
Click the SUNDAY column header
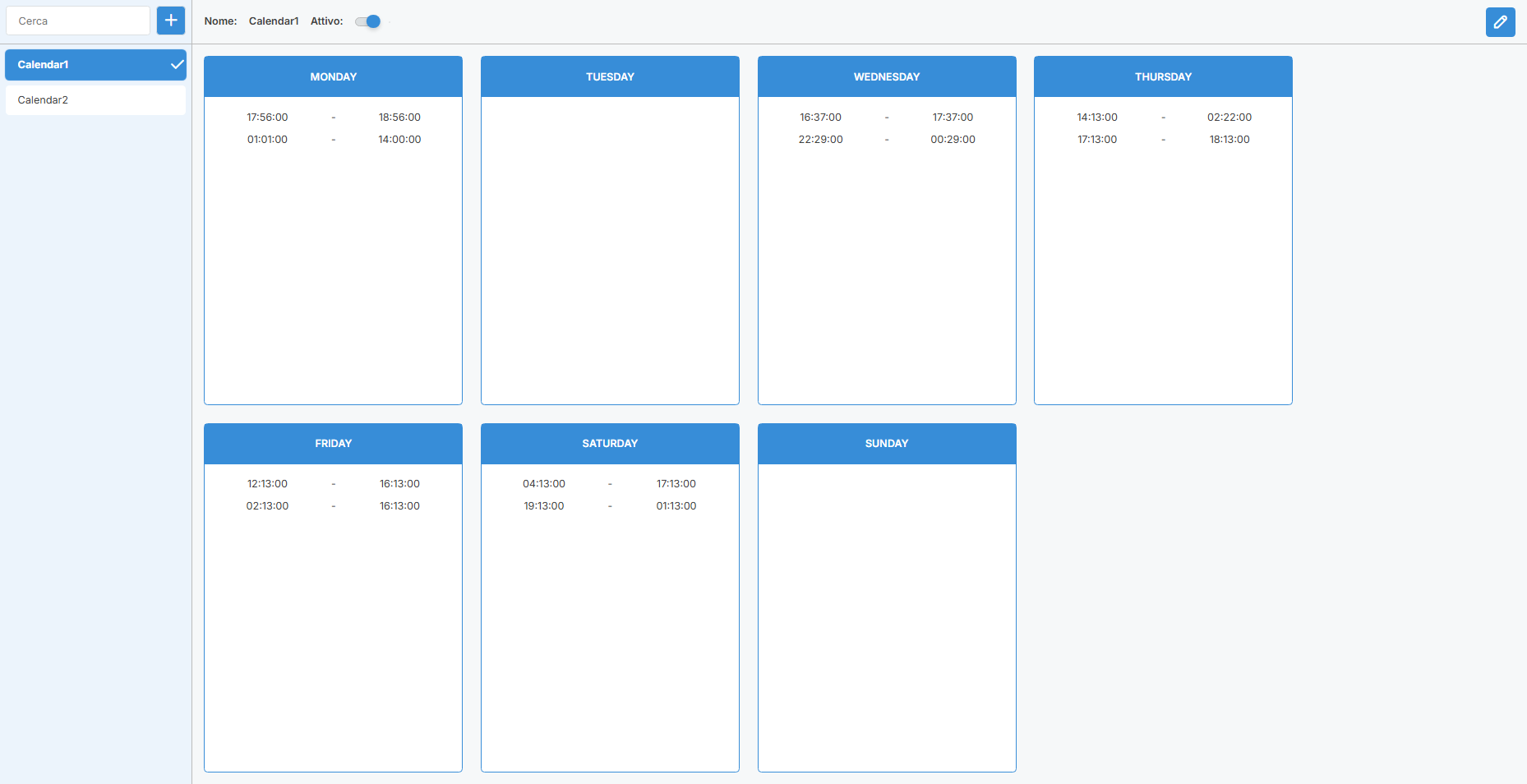pyautogui.click(x=886, y=444)
